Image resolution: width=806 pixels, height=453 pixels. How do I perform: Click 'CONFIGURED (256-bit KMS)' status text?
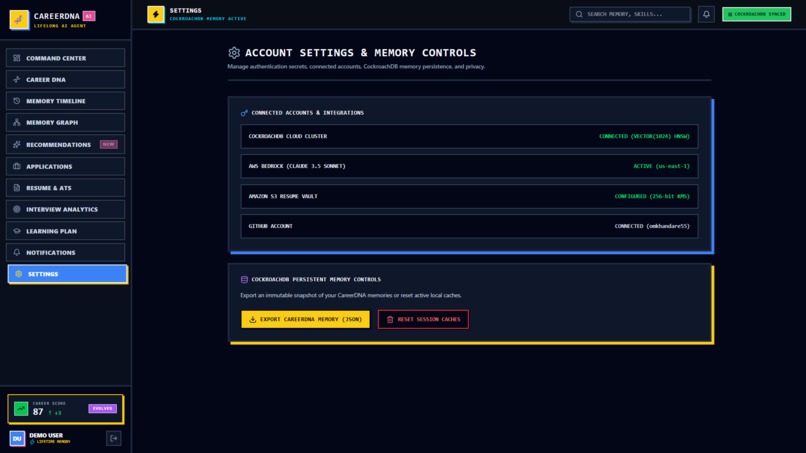pyautogui.click(x=652, y=196)
